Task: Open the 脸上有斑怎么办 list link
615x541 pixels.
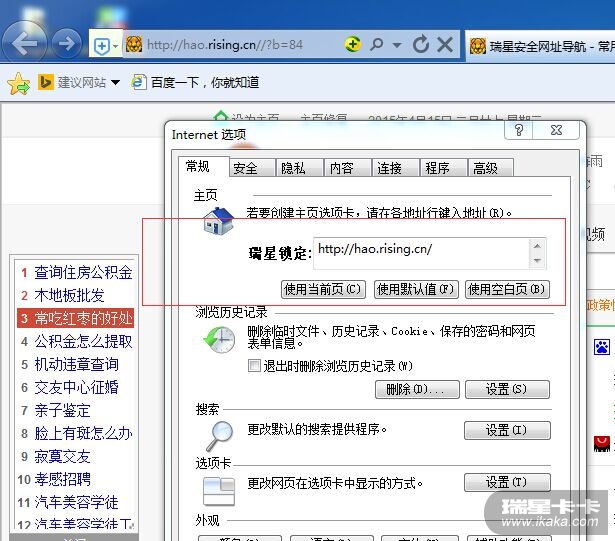Action: 83,434
